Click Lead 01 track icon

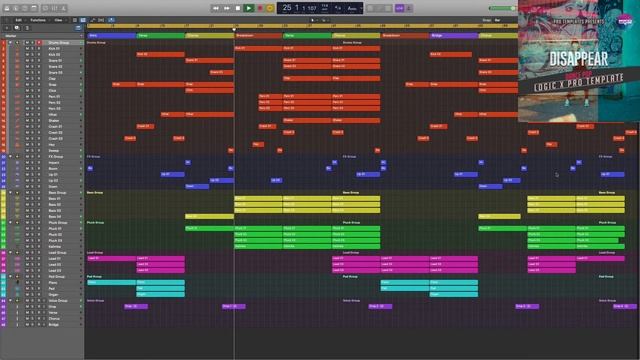[x=17, y=258]
